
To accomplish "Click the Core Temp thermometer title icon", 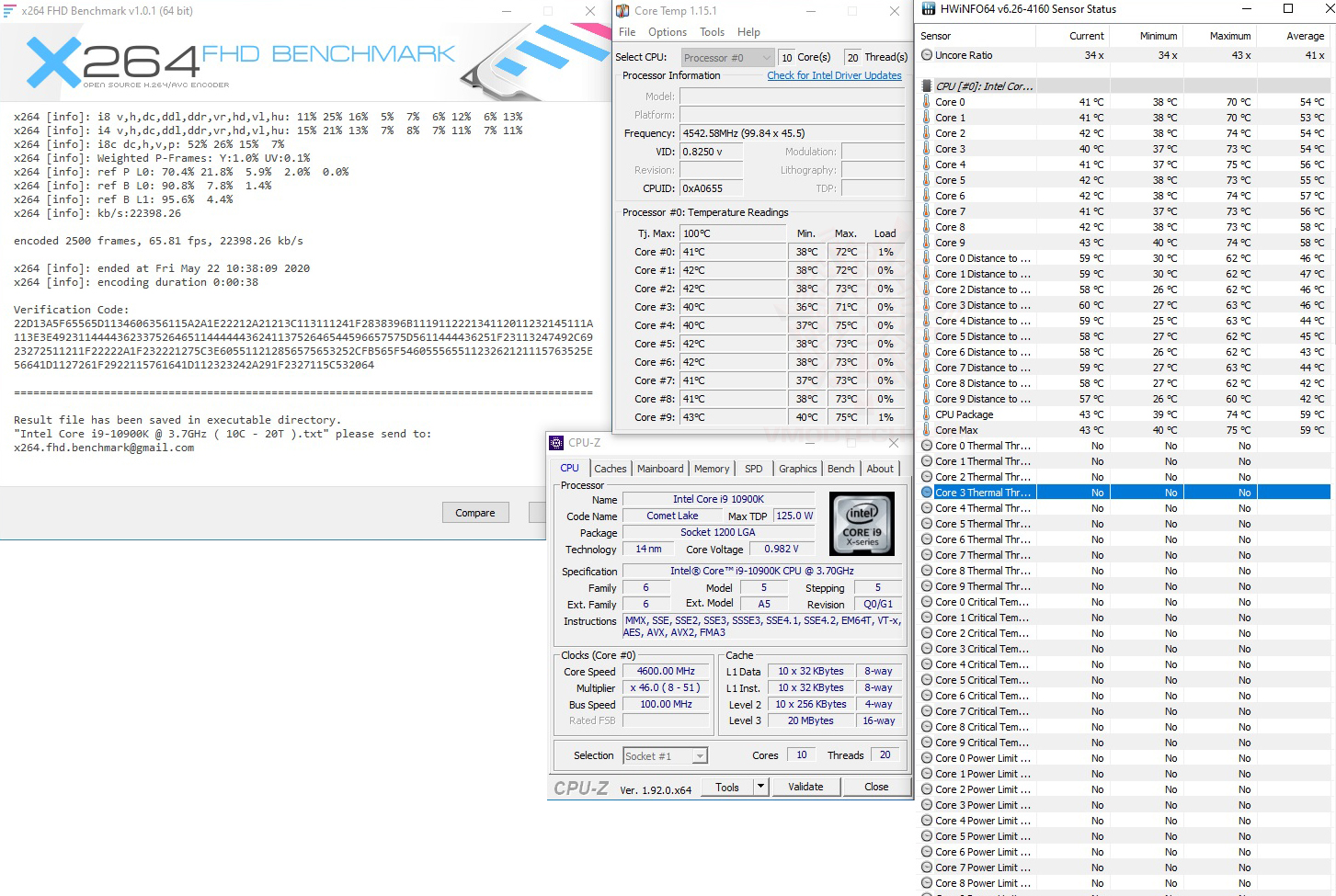I will click(x=622, y=11).
